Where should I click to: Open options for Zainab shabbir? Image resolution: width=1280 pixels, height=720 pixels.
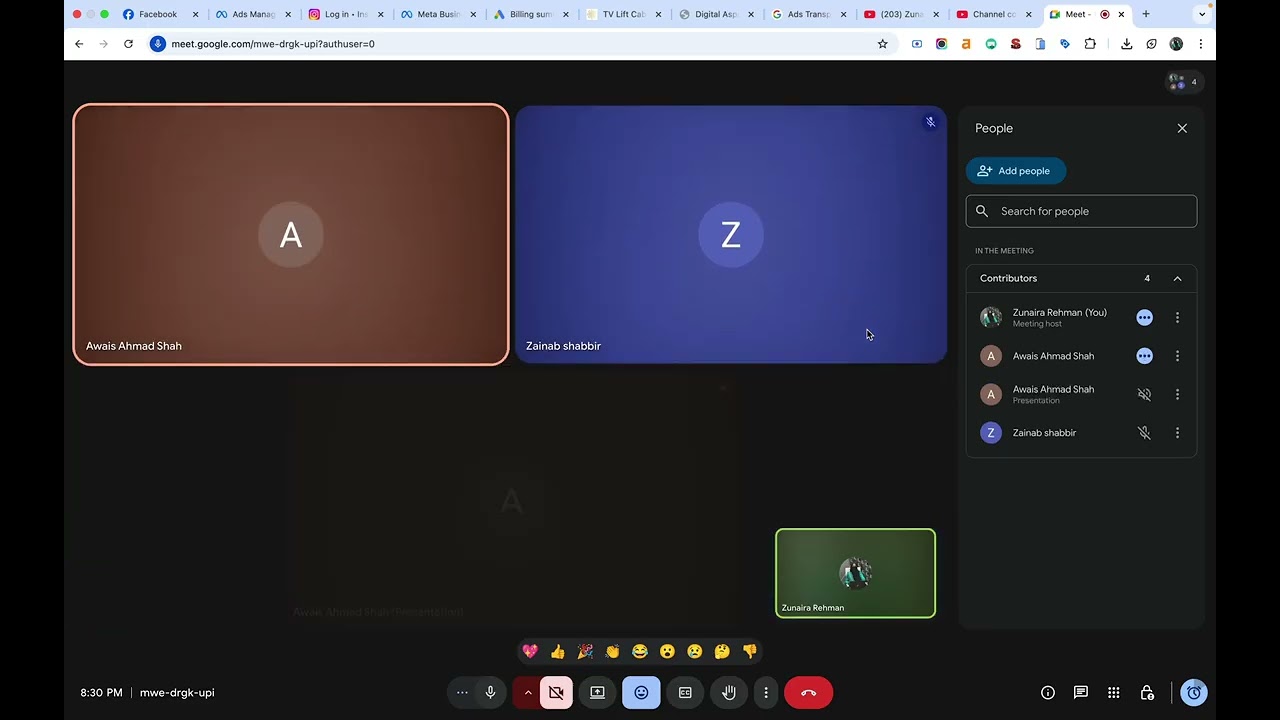[x=1177, y=433]
